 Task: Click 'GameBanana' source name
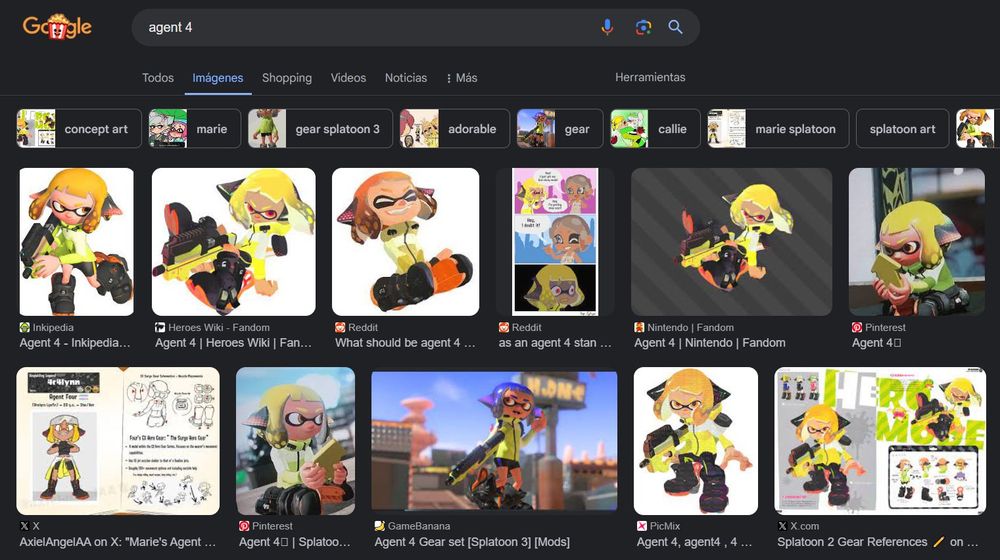[419, 526]
